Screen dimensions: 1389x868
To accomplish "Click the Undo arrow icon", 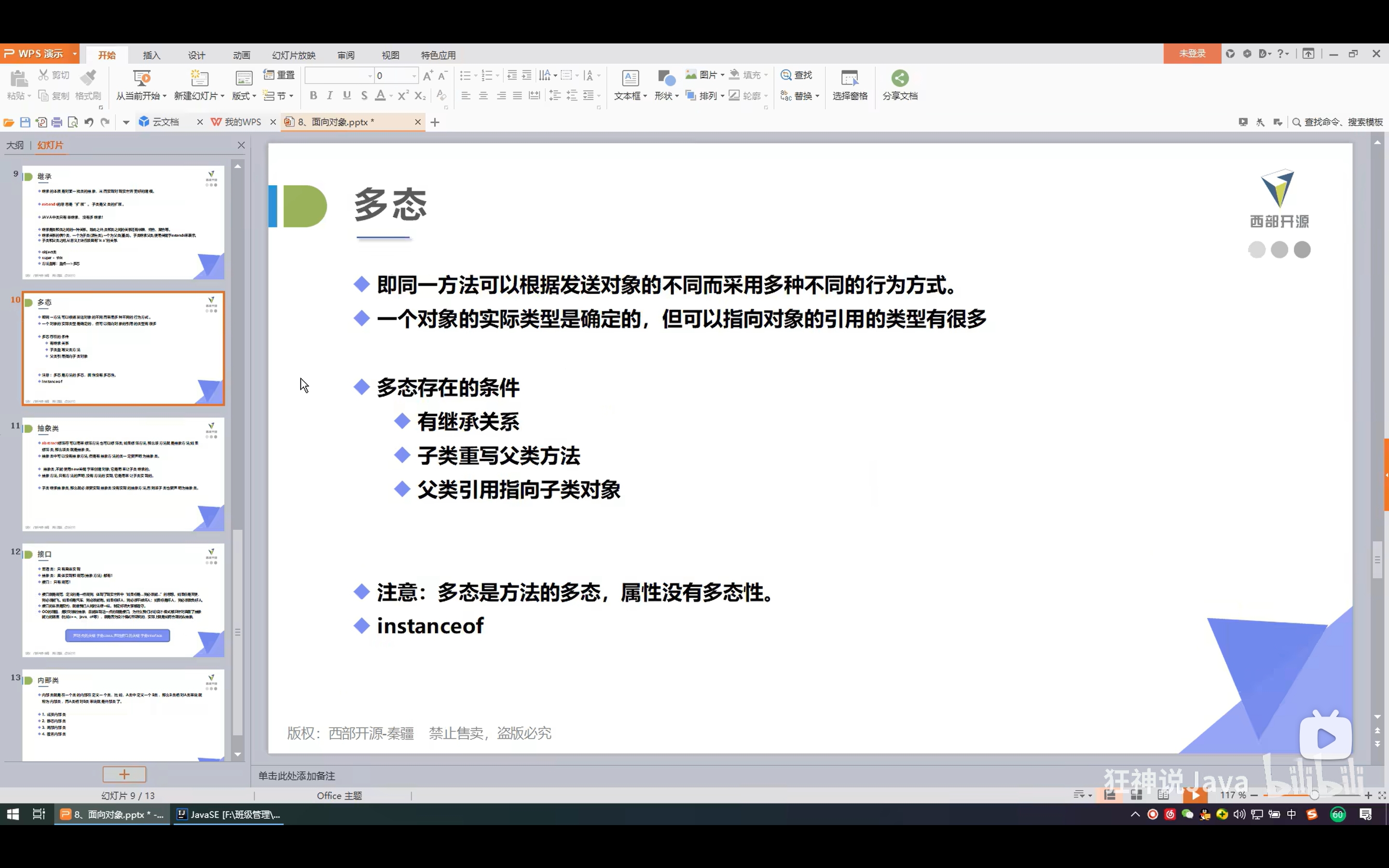I will tap(88, 122).
